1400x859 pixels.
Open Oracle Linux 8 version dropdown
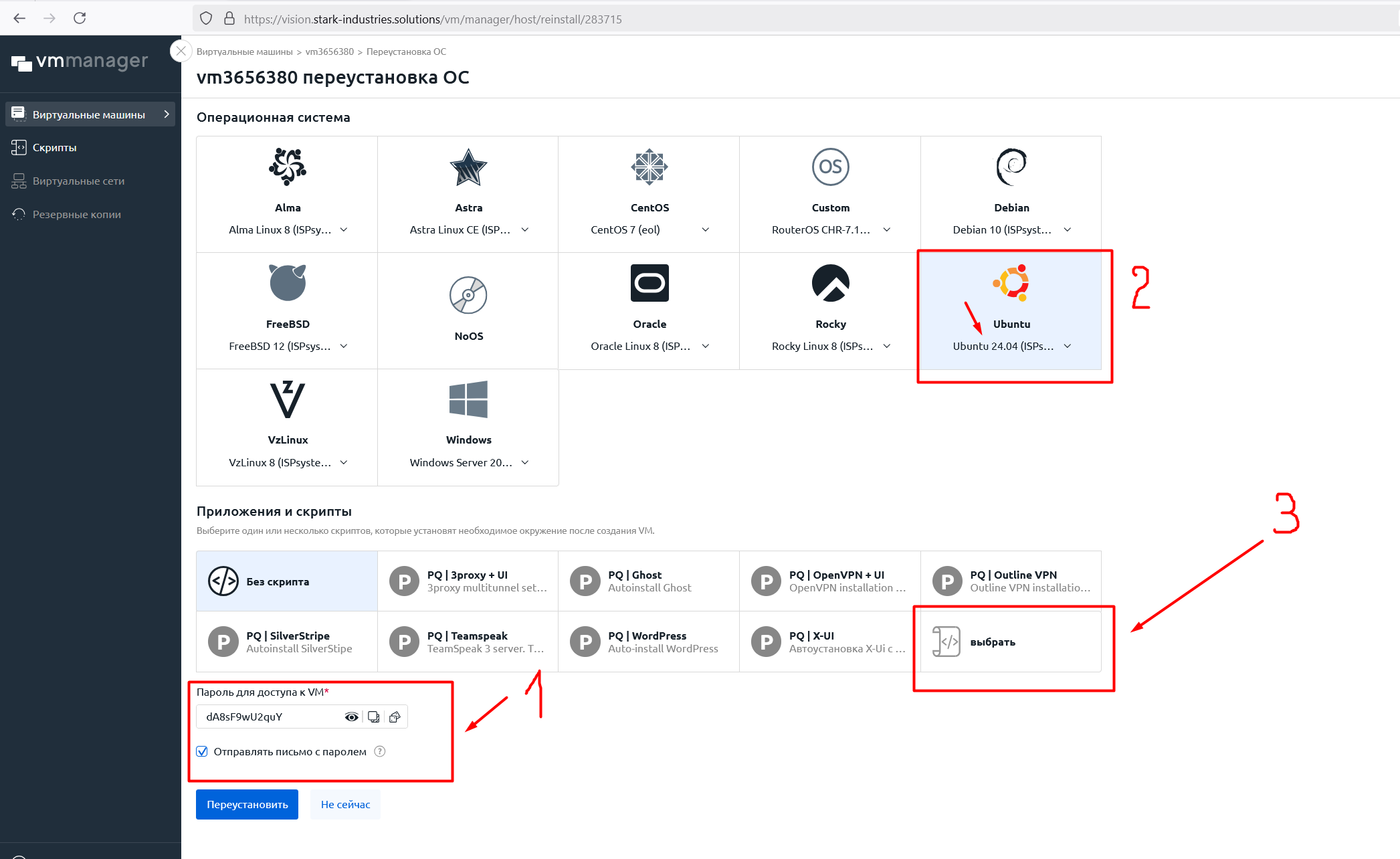(x=649, y=346)
